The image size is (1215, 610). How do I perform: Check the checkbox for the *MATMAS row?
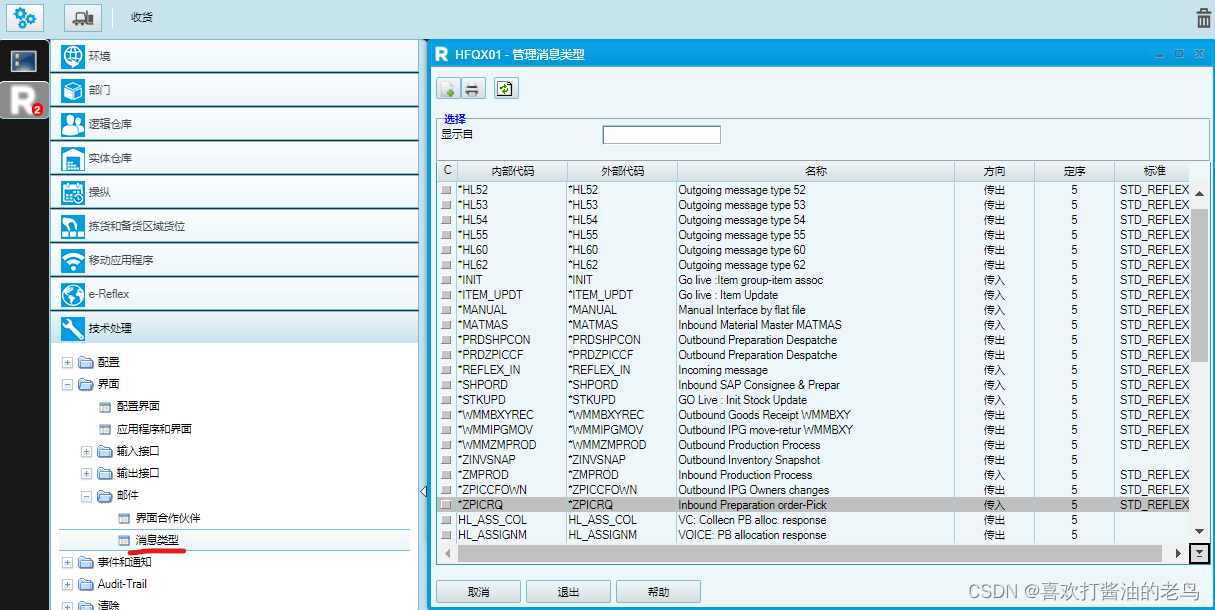point(444,325)
